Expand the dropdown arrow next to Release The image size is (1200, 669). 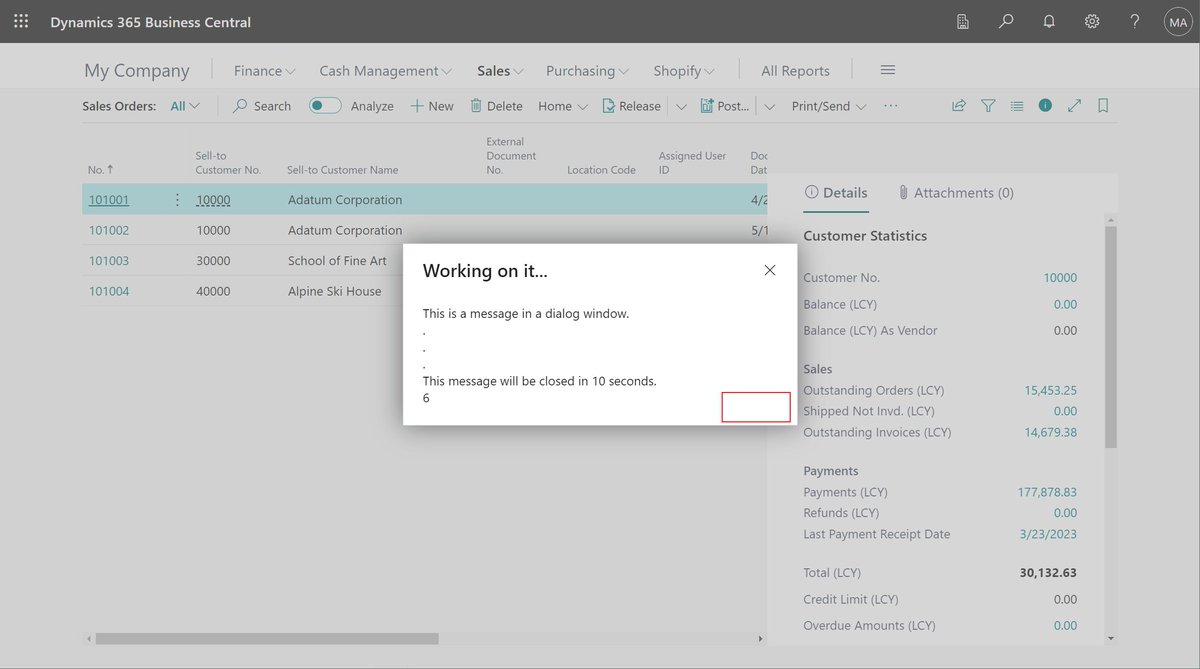pos(681,106)
